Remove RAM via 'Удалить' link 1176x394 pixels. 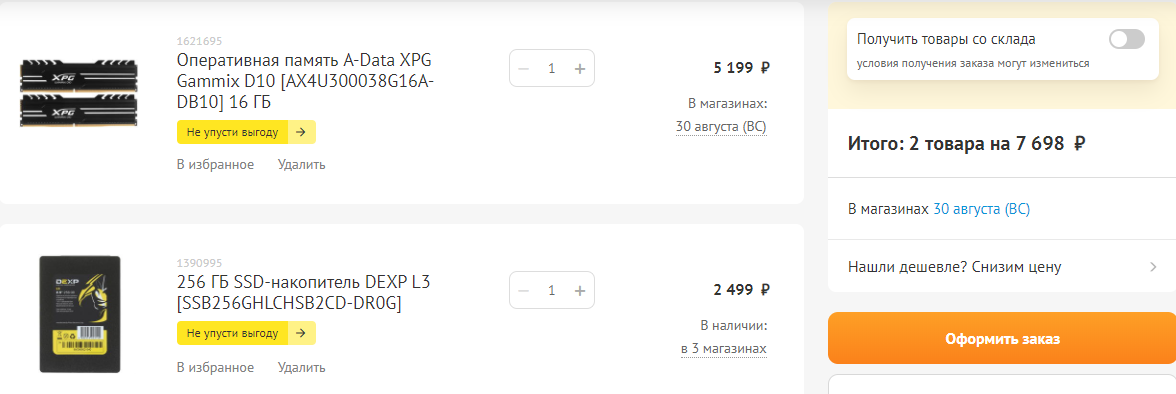(x=302, y=164)
